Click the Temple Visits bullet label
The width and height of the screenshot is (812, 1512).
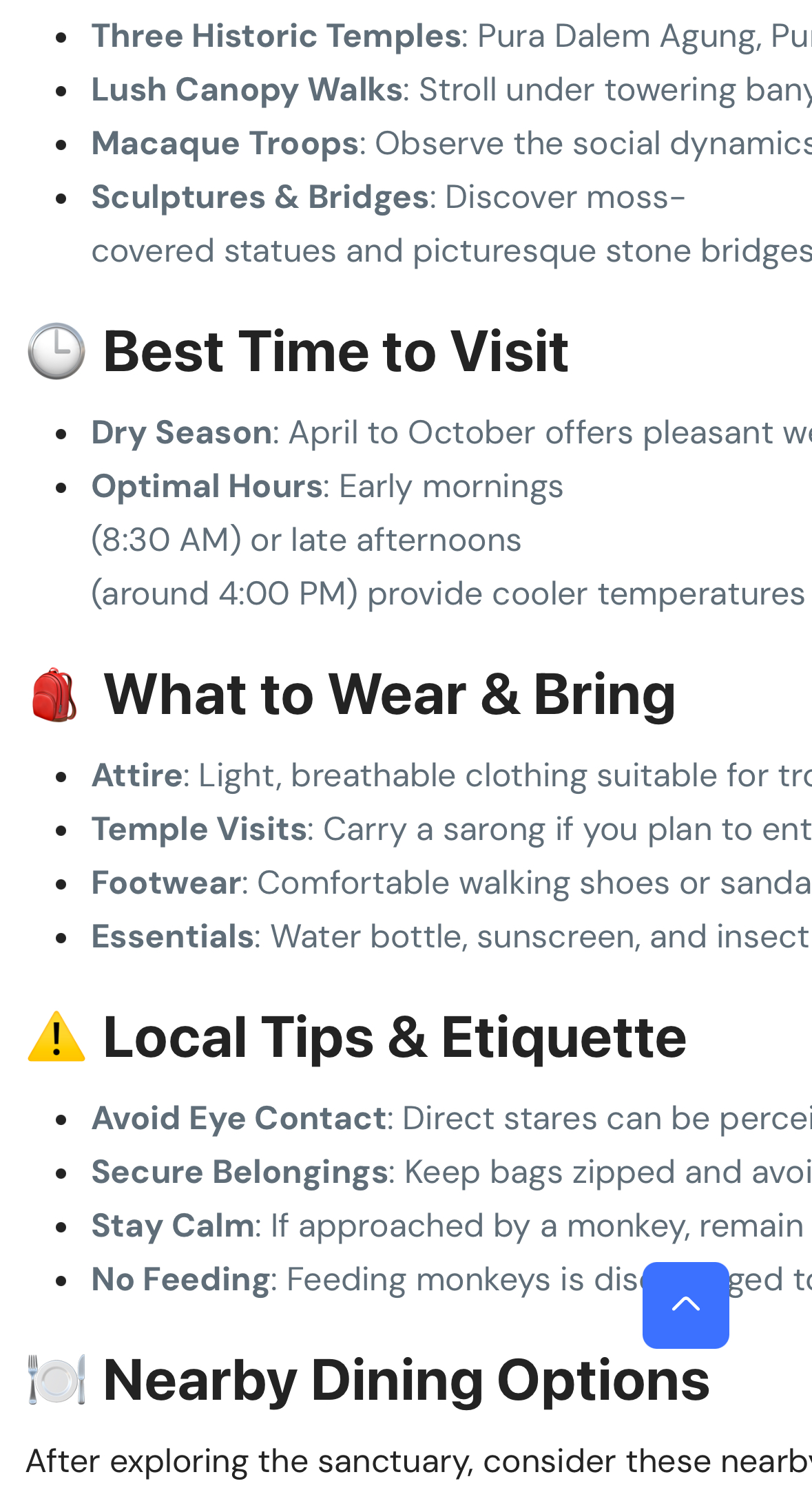pos(199,829)
